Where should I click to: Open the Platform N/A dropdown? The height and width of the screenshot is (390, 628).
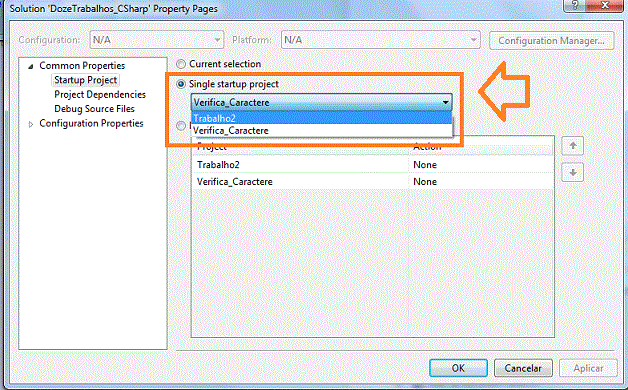pos(380,40)
